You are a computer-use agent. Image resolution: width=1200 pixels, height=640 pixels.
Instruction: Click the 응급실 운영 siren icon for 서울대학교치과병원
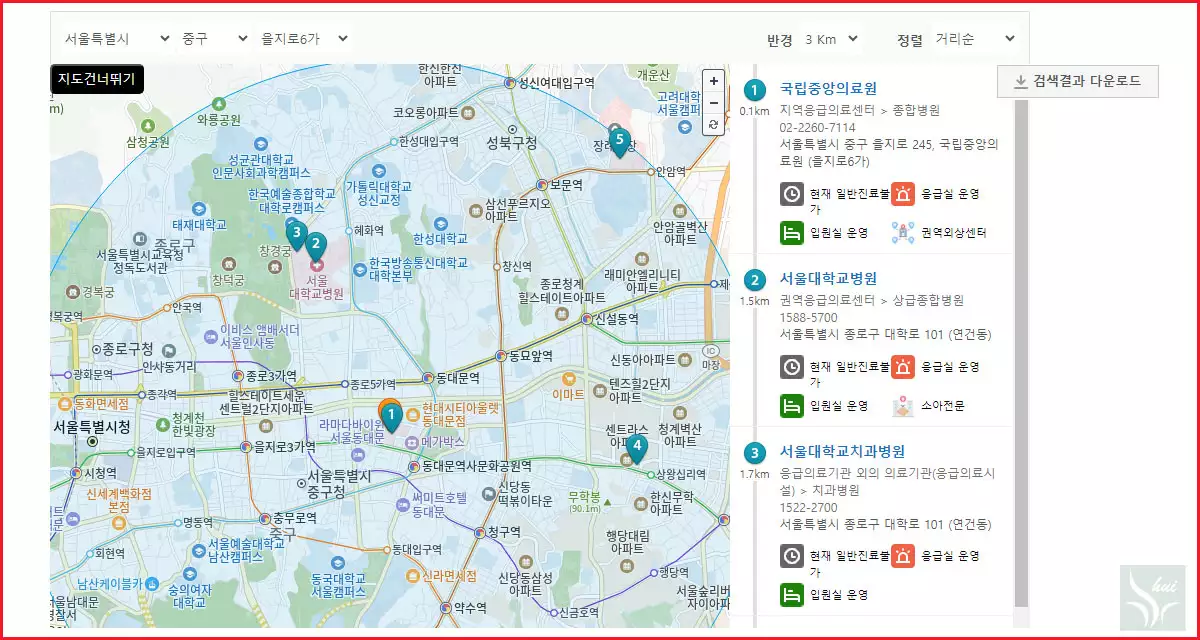904,554
